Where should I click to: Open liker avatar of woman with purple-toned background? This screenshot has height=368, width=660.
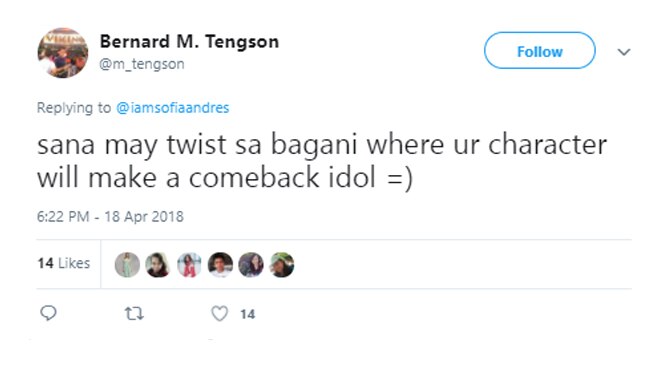coord(251,265)
